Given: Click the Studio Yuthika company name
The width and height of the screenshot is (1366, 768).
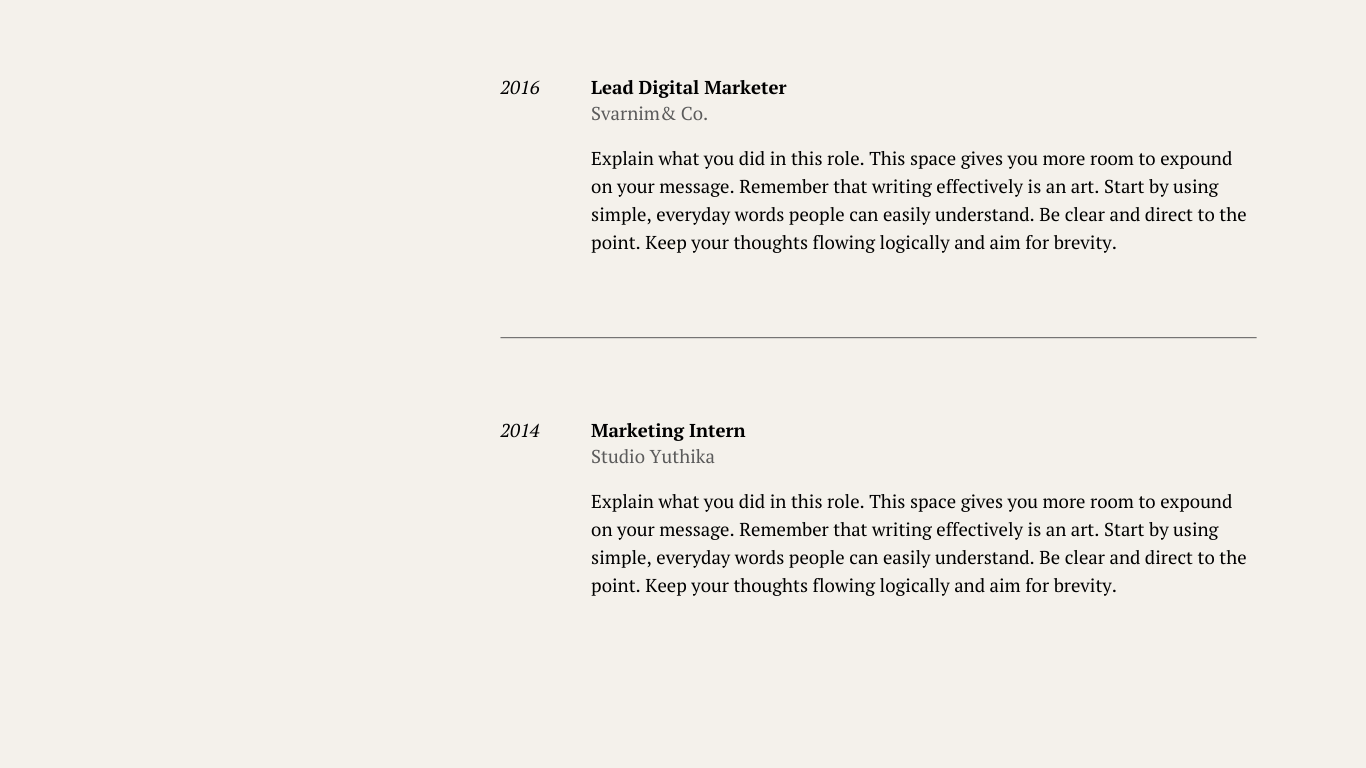Looking at the screenshot, I should pyautogui.click(x=652, y=457).
